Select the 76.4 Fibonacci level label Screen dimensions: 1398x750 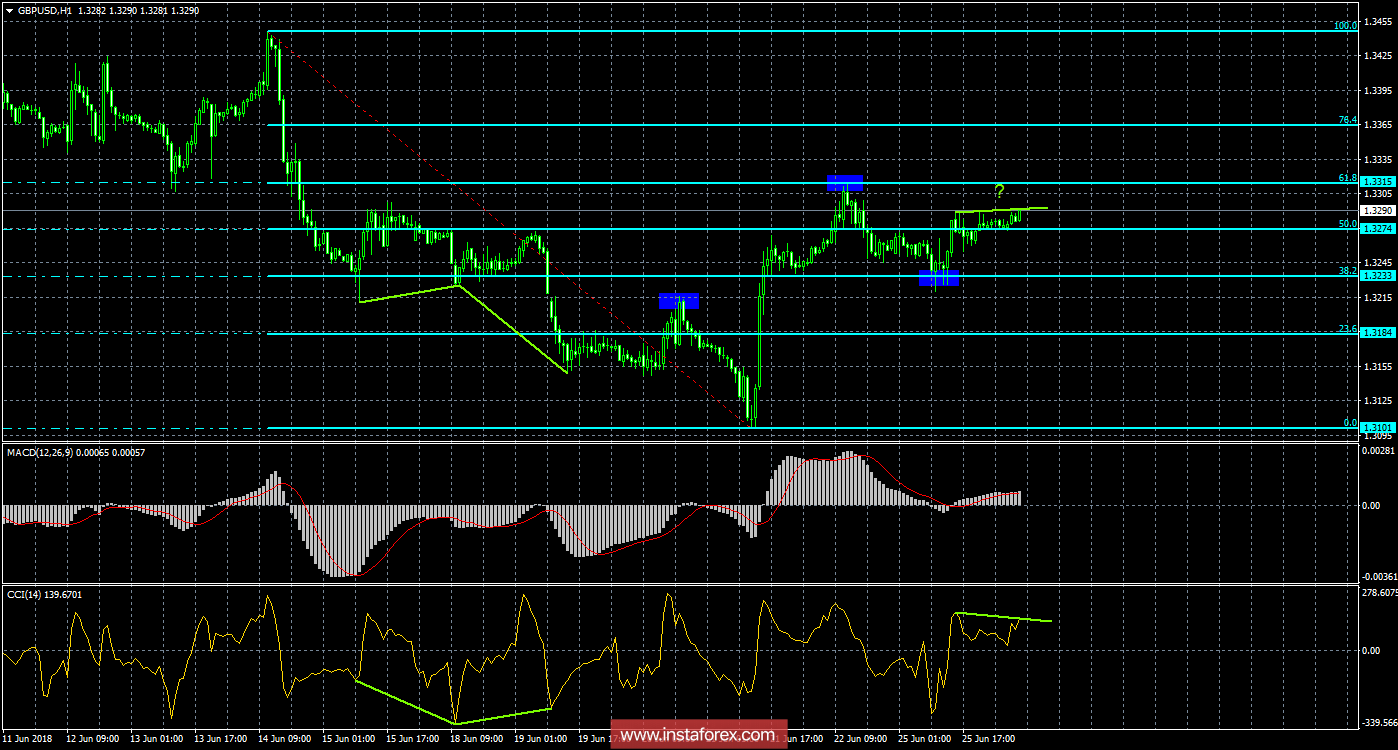tap(1348, 120)
